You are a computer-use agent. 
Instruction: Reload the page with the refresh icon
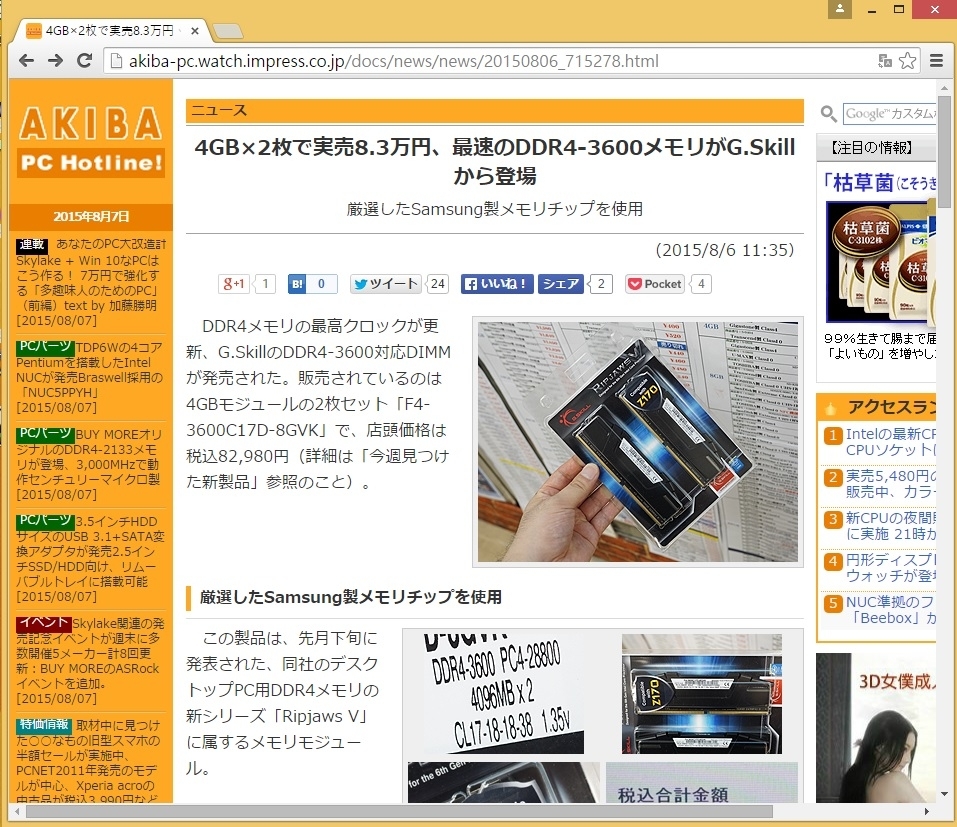pos(85,60)
